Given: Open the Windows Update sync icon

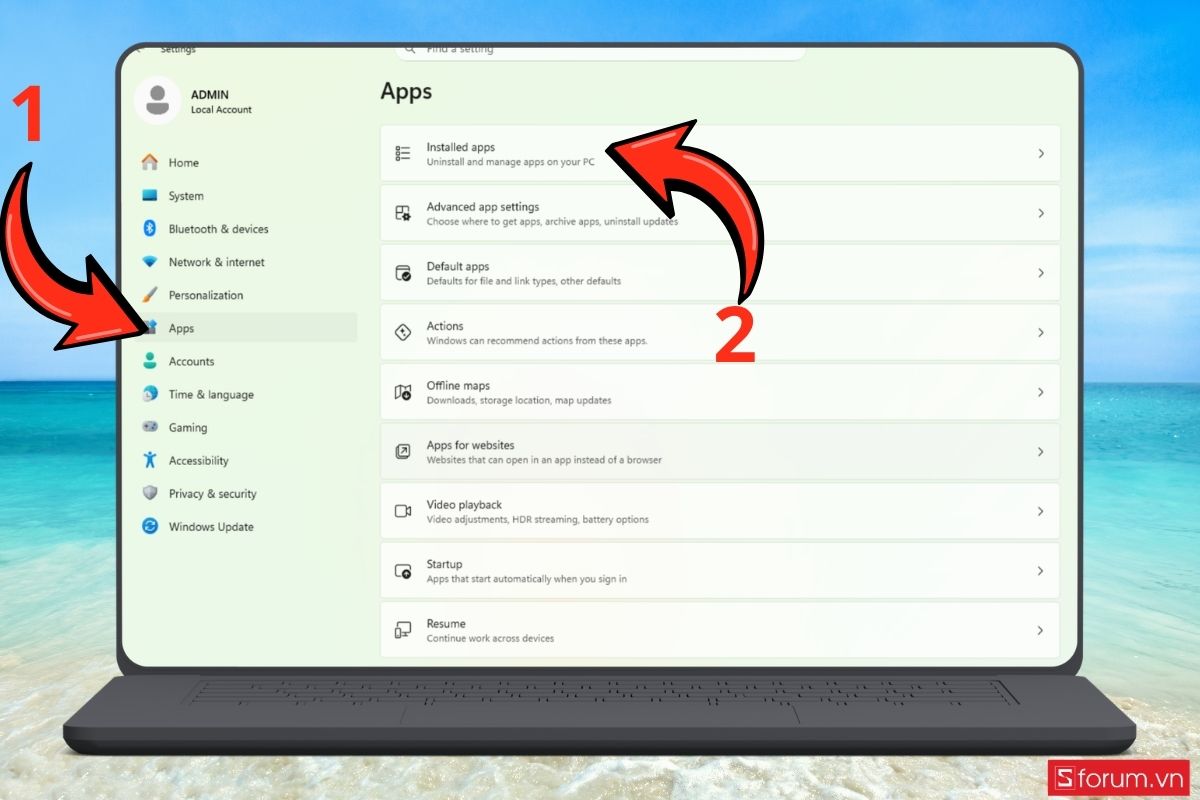Looking at the screenshot, I should (x=150, y=526).
